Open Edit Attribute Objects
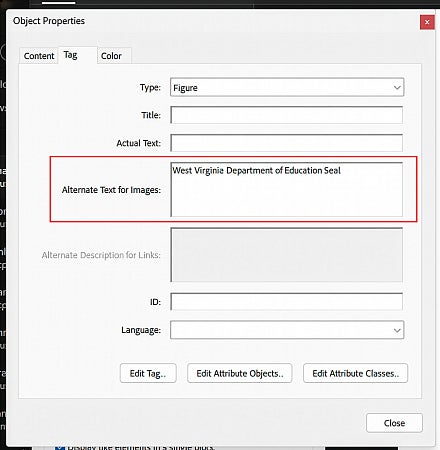440x450 pixels. [x=240, y=373]
